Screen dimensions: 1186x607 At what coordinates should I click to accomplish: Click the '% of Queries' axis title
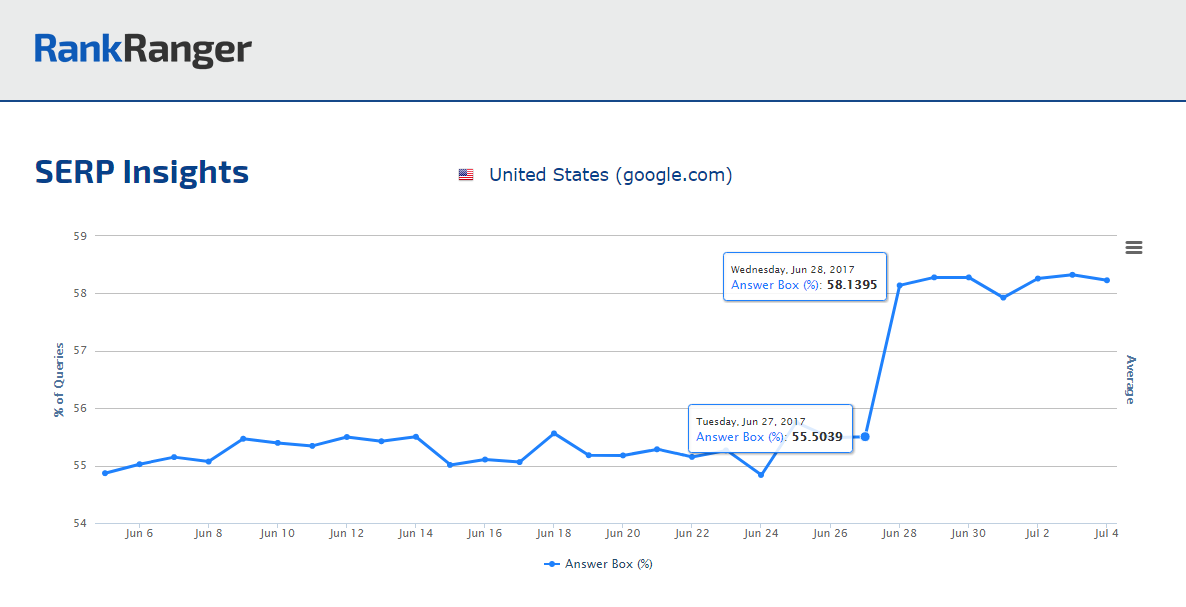pos(59,380)
